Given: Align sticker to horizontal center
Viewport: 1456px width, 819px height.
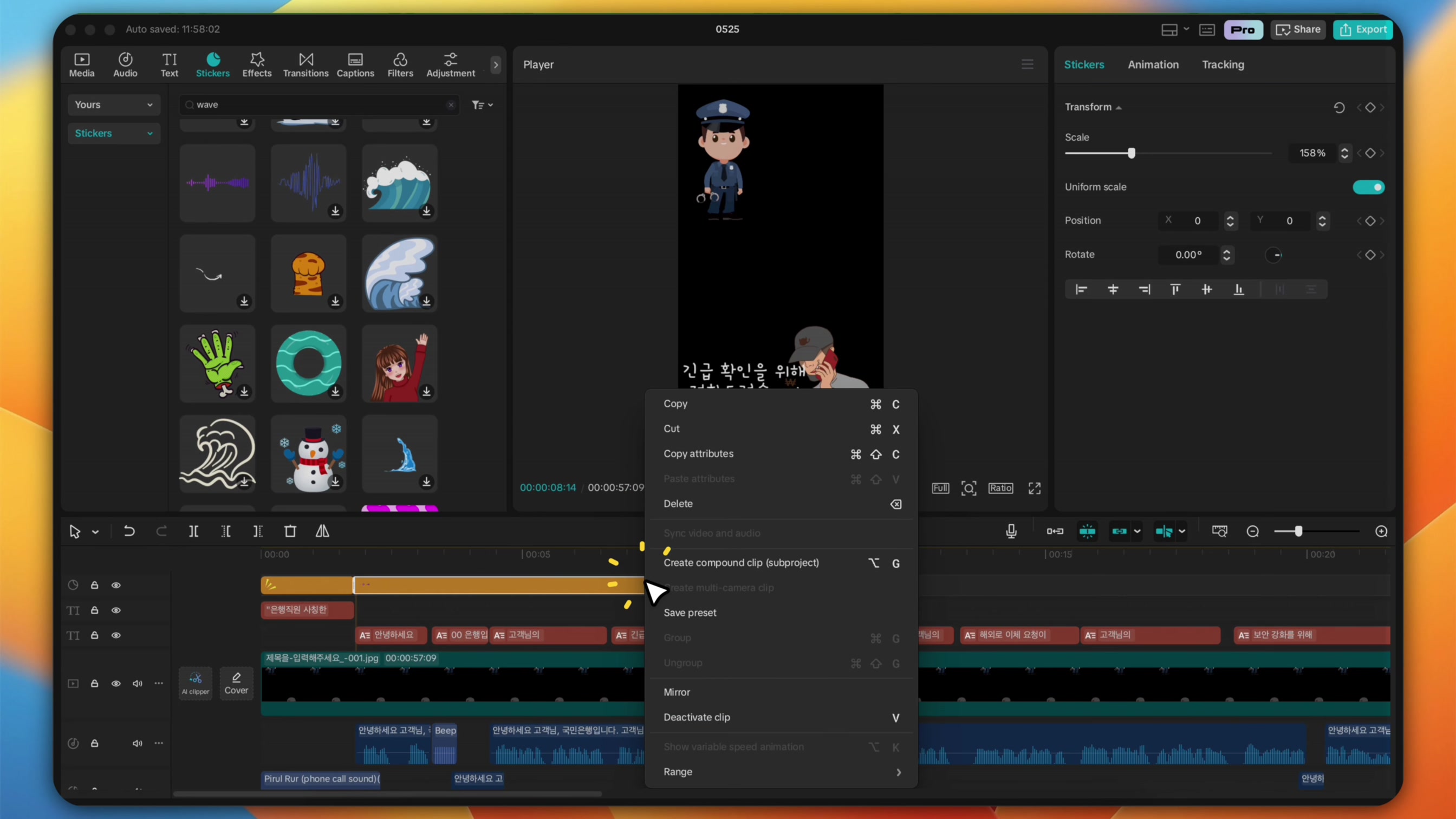Looking at the screenshot, I should [x=1113, y=289].
